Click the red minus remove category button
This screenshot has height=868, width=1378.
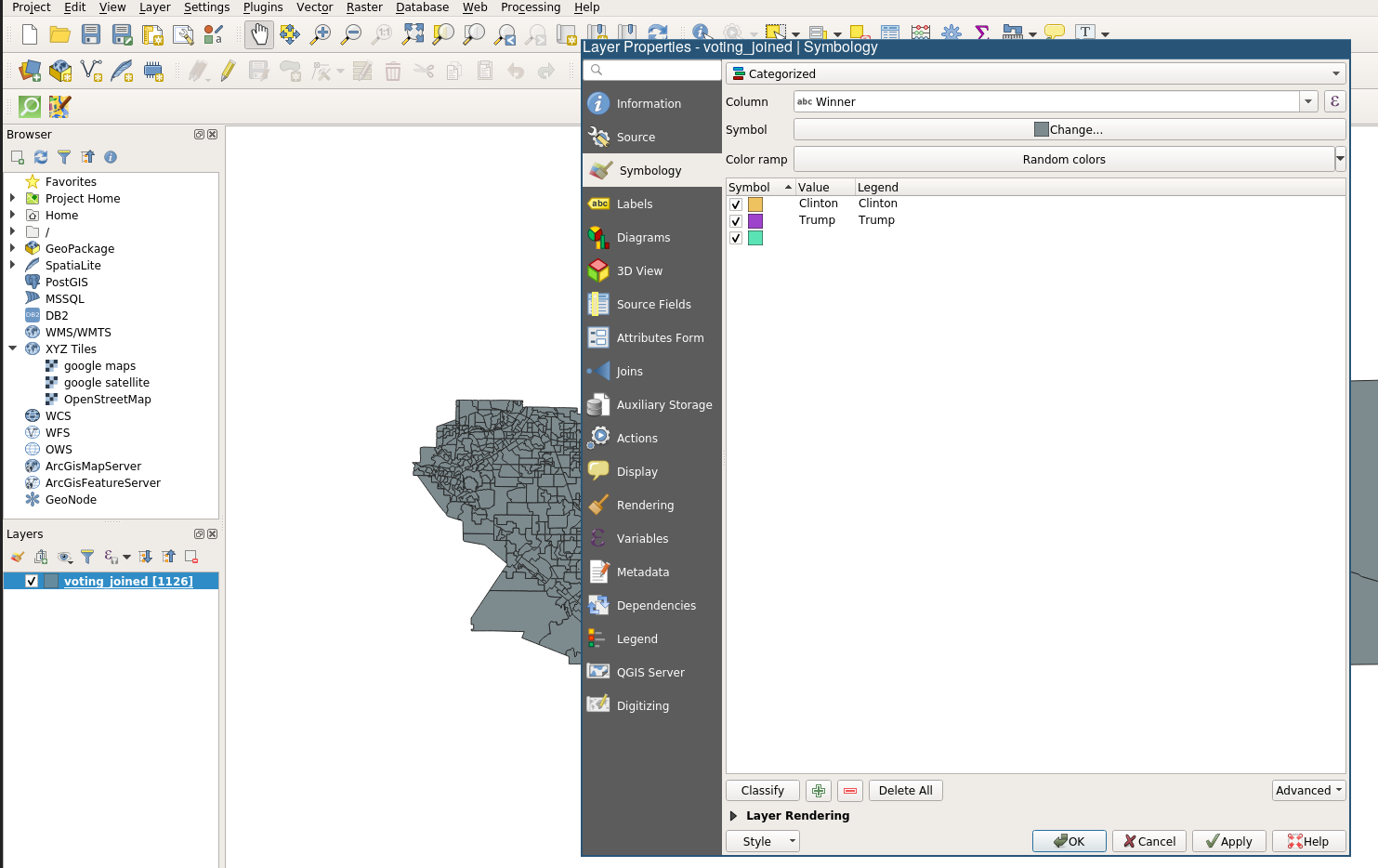pyautogui.click(x=849, y=791)
